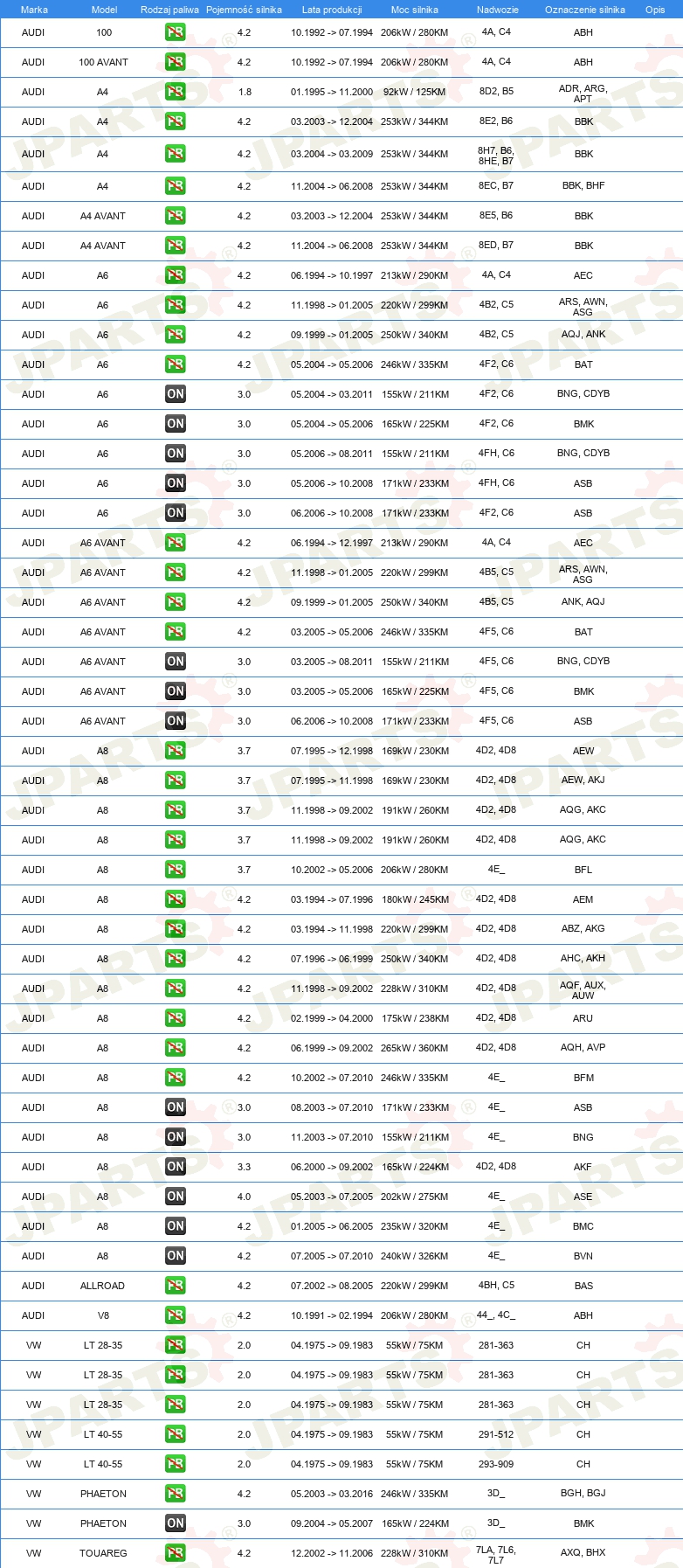Click the engine code BAS
683x1568 pixels.
[583, 1286]
